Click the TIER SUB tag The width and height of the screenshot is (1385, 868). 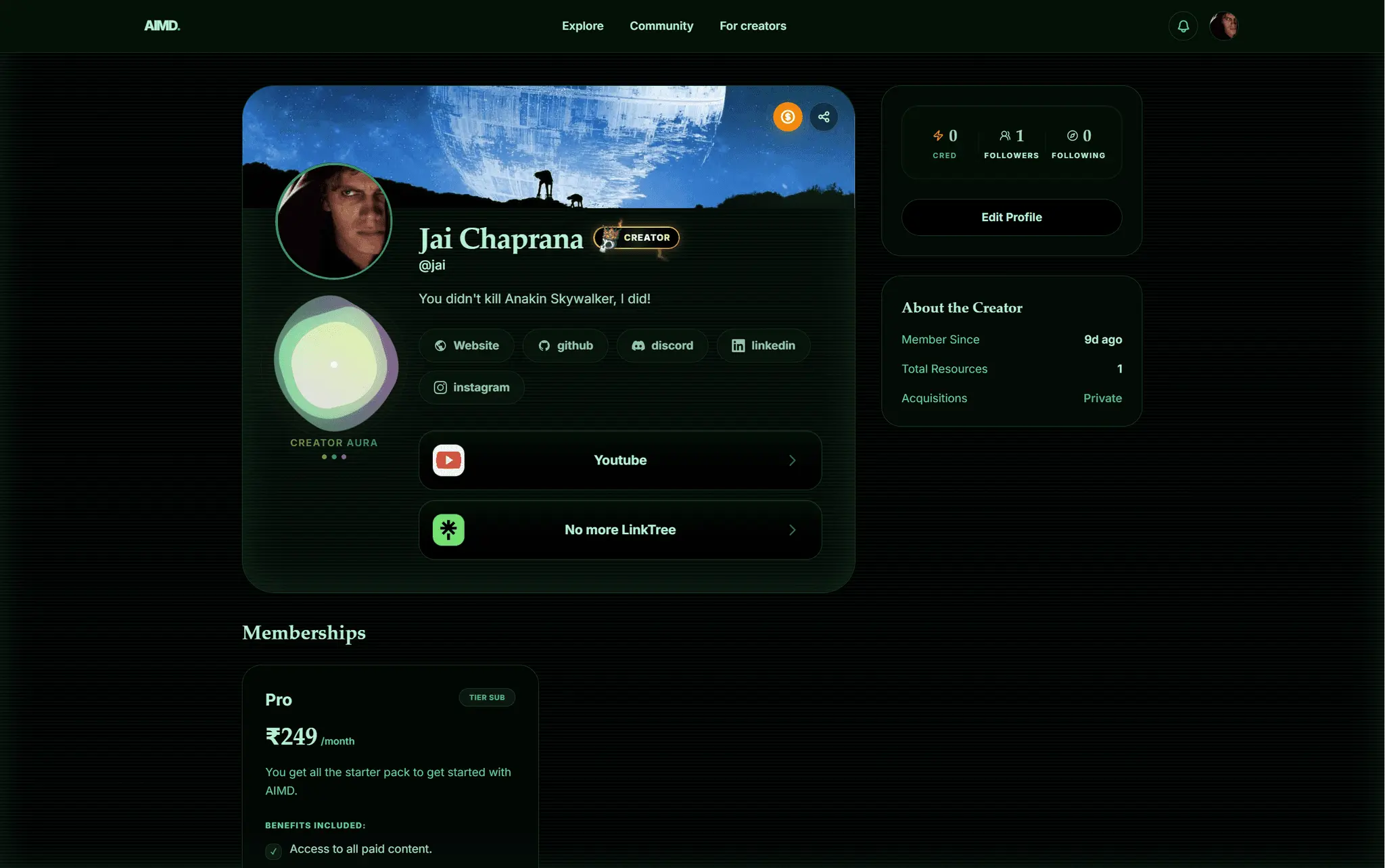[x=487, y=698]
